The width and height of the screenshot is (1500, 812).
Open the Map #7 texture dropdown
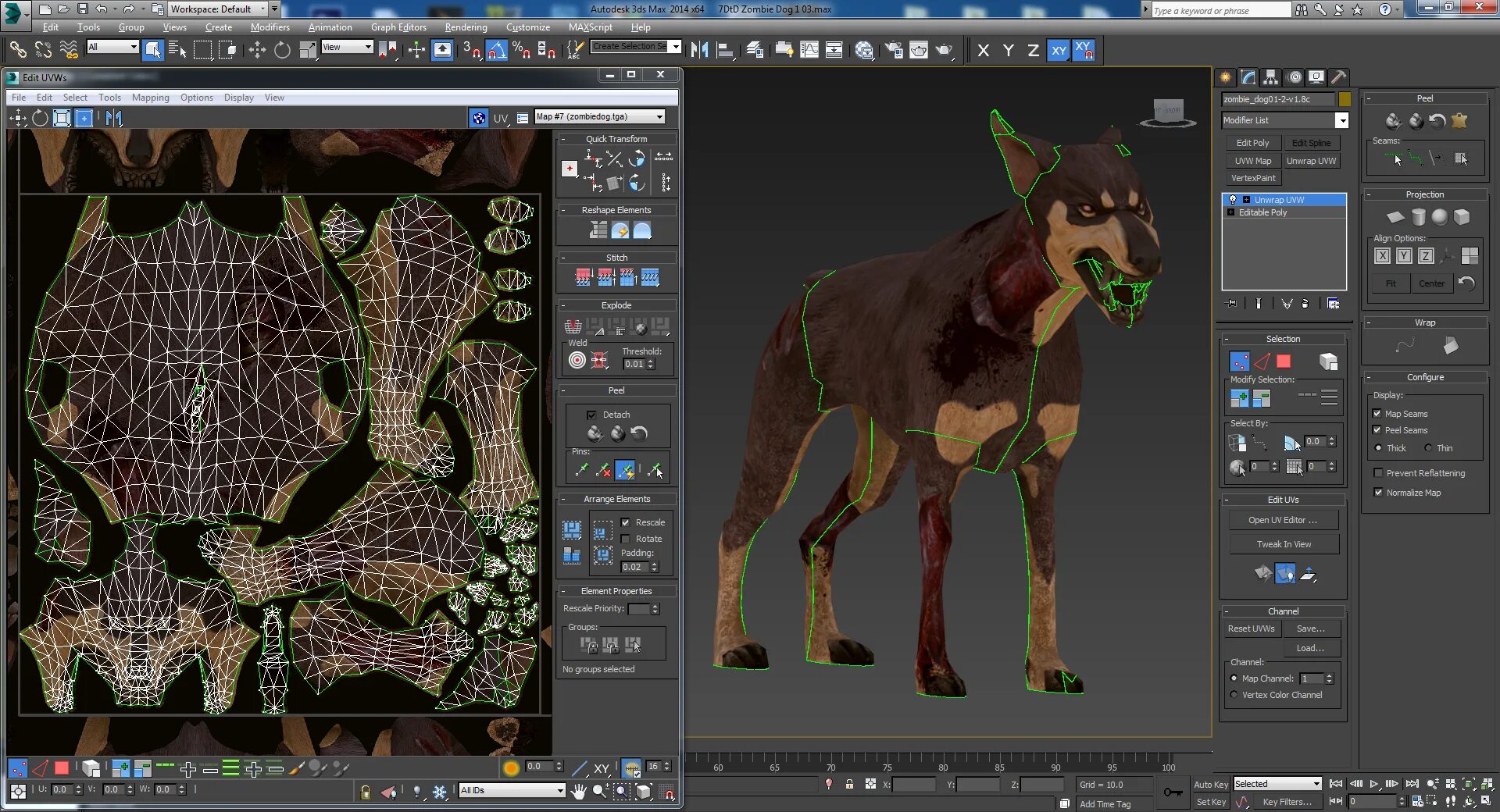coord(660,117)
